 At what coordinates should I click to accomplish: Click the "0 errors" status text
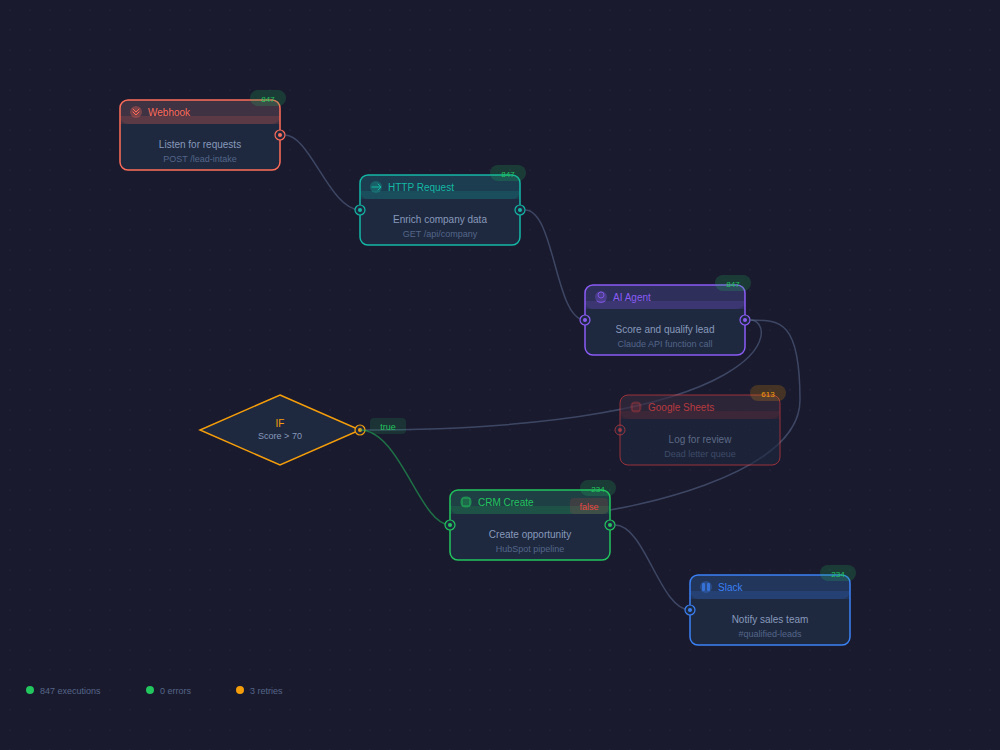coord(175,691)
